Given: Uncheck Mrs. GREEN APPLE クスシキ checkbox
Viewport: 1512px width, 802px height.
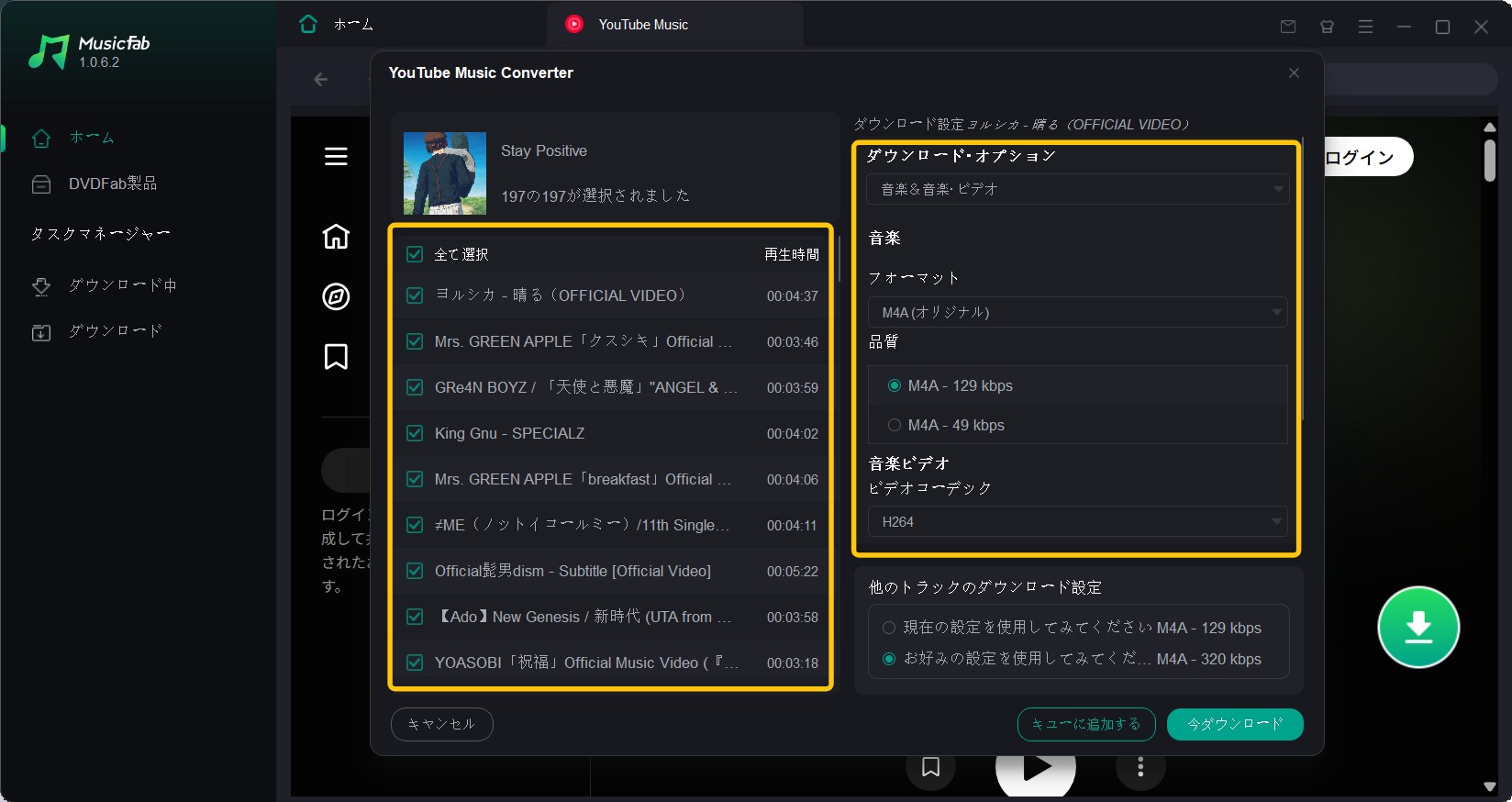Looking at the screenshot, I should coord(415,341).
